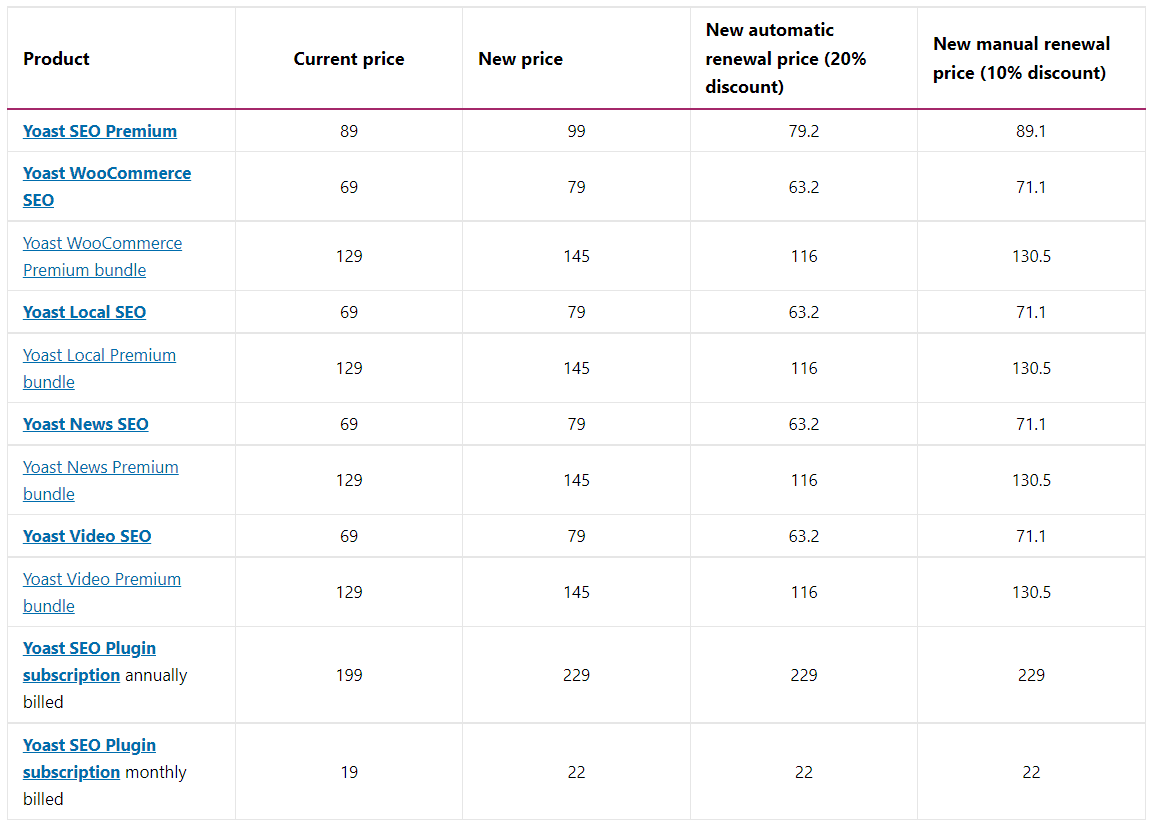This screenshot has height=826, width=1149.
Task: Click current price 89 for Yoast SEO Premium
Action: 349,131
